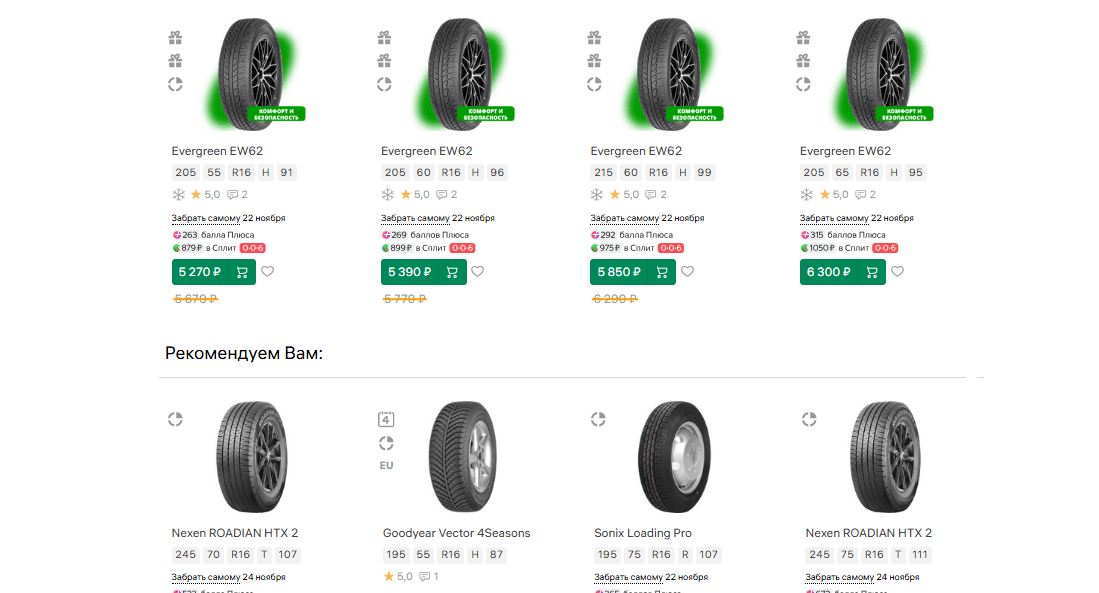Add the 5 270 ₽ Evergreen tire to cart

(242, 272)
